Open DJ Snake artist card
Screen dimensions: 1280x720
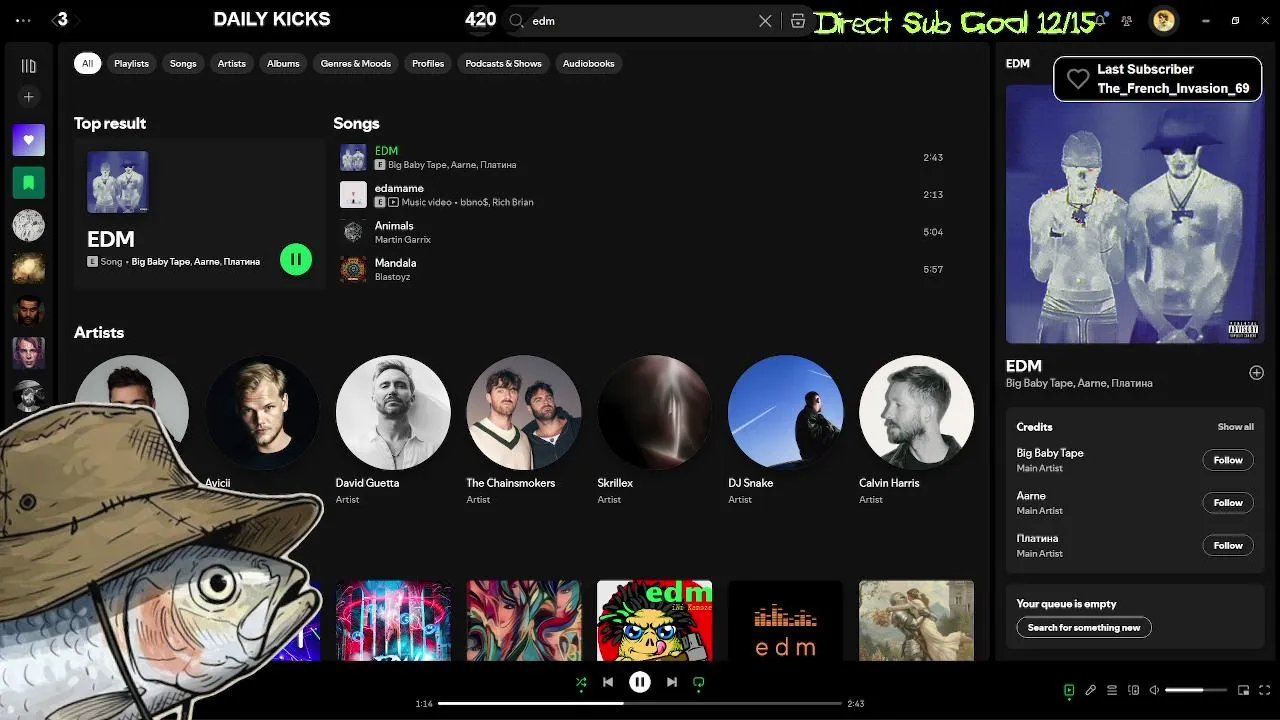(786, 430)
